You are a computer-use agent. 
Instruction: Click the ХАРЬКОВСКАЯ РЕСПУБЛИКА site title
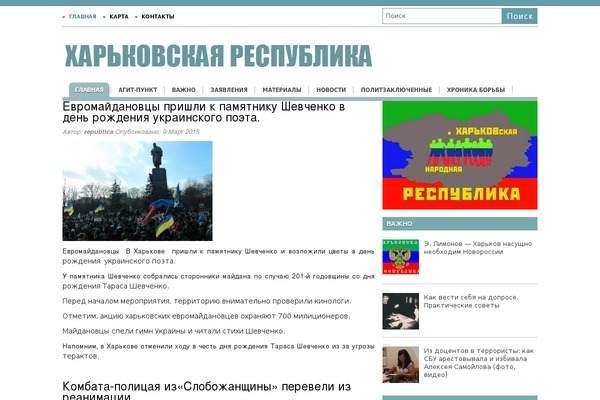[x=218, y=56]
